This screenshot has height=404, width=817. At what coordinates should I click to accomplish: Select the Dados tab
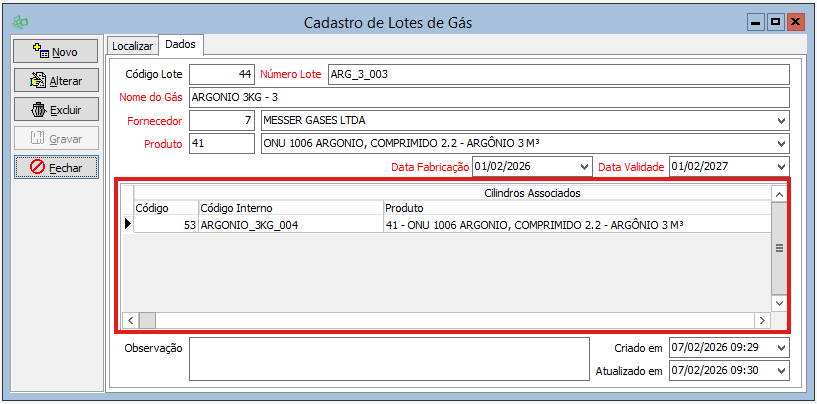180,45
